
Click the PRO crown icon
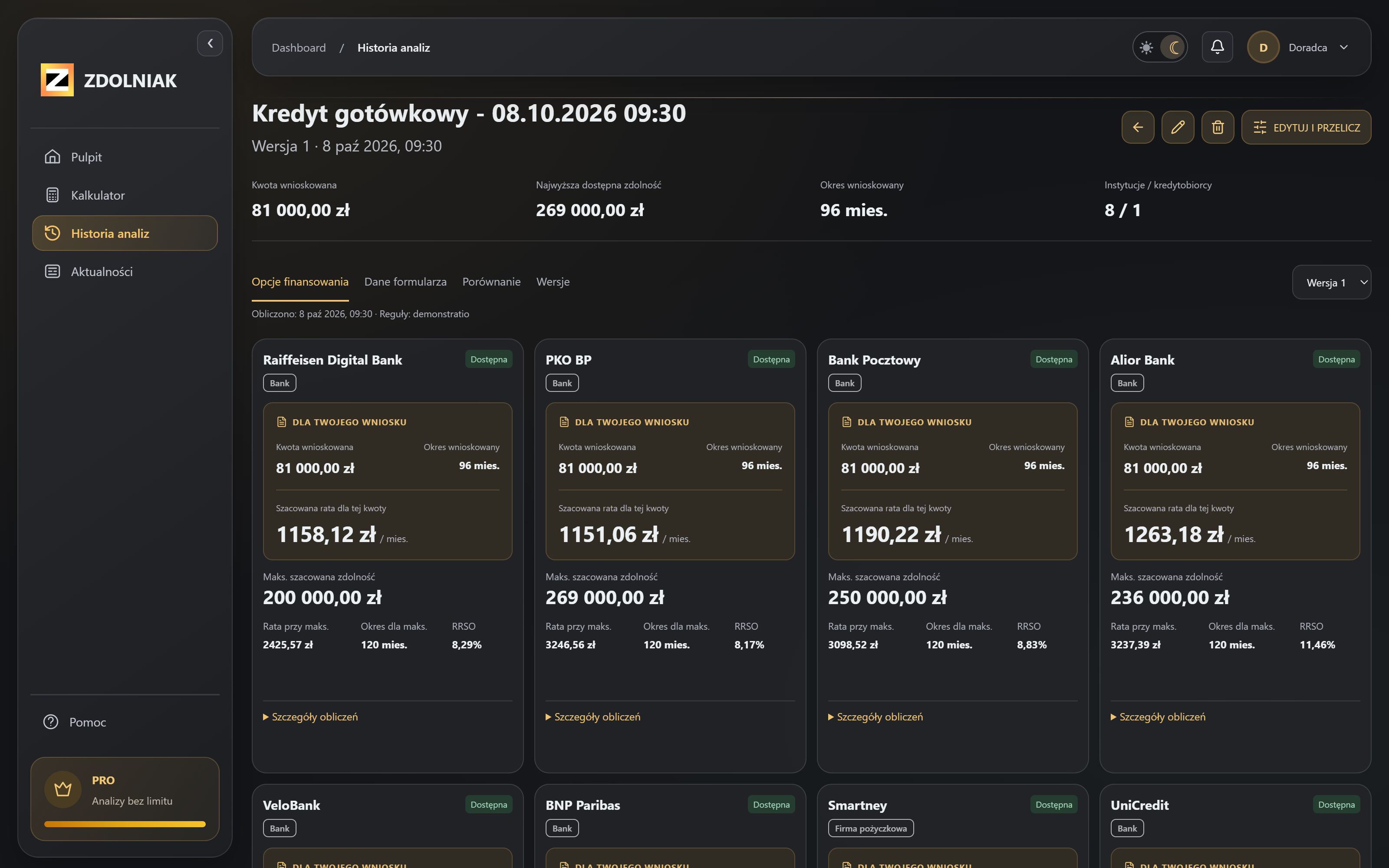[x=63, y=789]
